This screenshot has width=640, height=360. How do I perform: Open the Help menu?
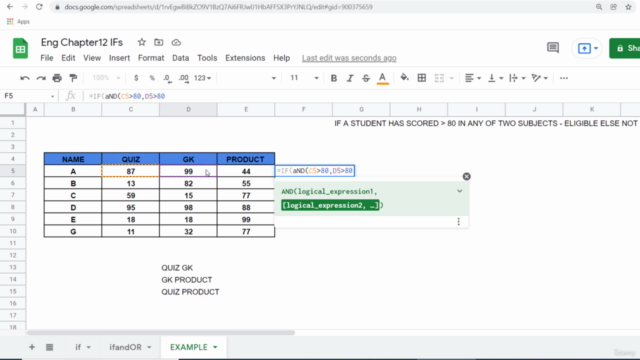point(282,58)
